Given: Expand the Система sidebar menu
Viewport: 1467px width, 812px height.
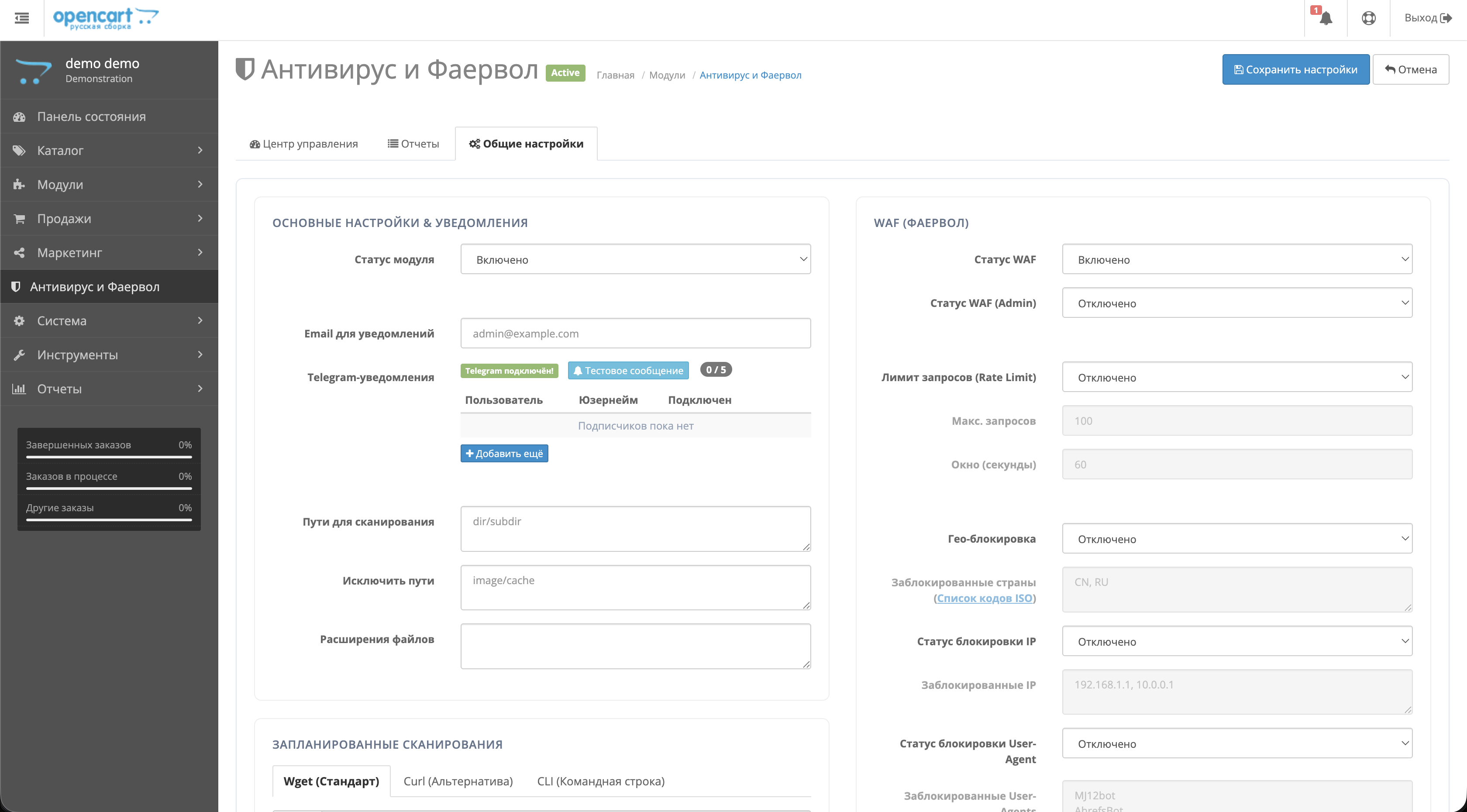Looking at the screenshot, I should coord(108,320).
